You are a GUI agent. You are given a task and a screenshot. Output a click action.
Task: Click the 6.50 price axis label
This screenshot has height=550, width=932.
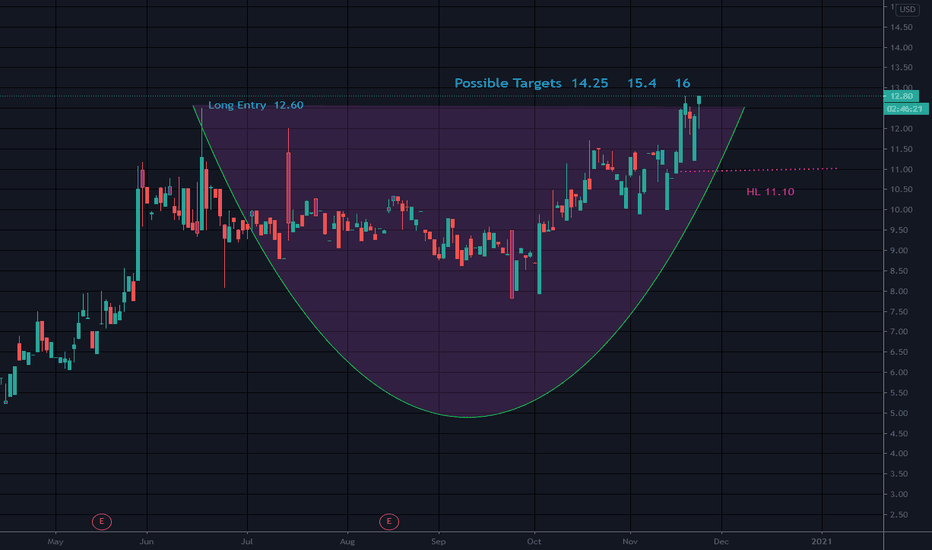tap(901, 352)
